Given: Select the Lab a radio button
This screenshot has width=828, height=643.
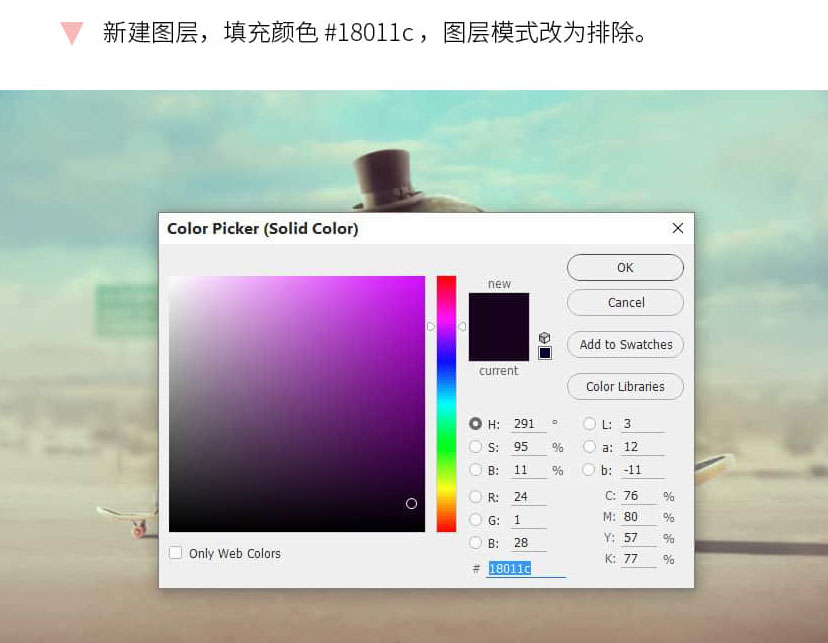Looking at the screenshot, I should click(589, 447).
